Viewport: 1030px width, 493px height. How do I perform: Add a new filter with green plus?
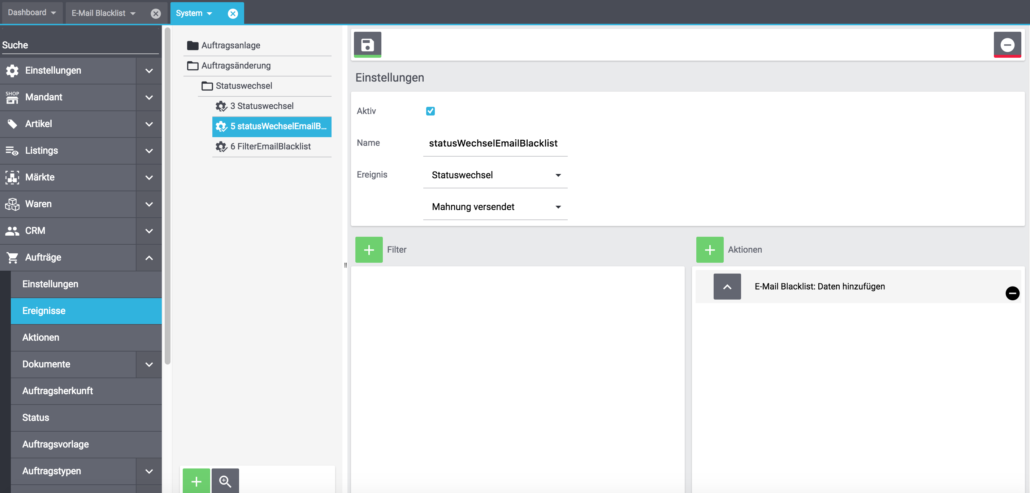tap(369, 249)
